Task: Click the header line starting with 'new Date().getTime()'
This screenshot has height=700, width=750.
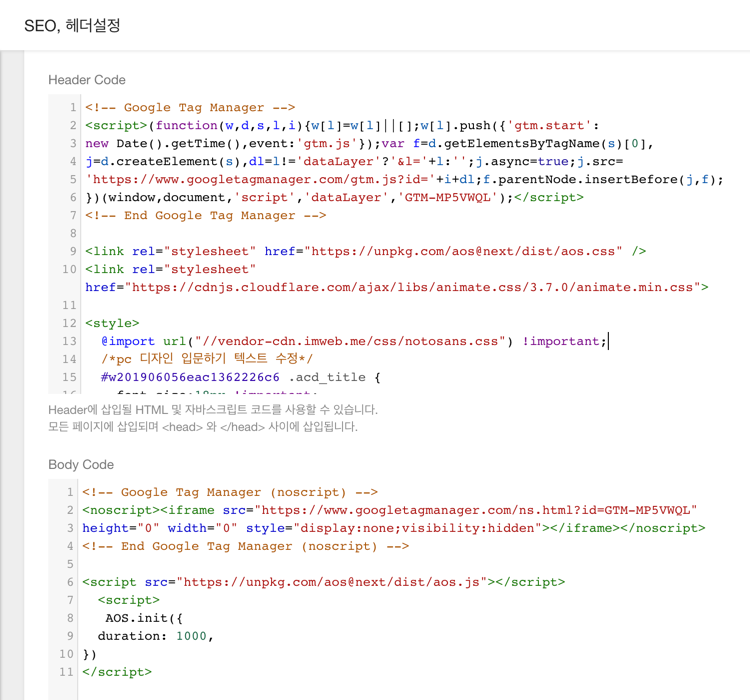Action: coord(369,144)
